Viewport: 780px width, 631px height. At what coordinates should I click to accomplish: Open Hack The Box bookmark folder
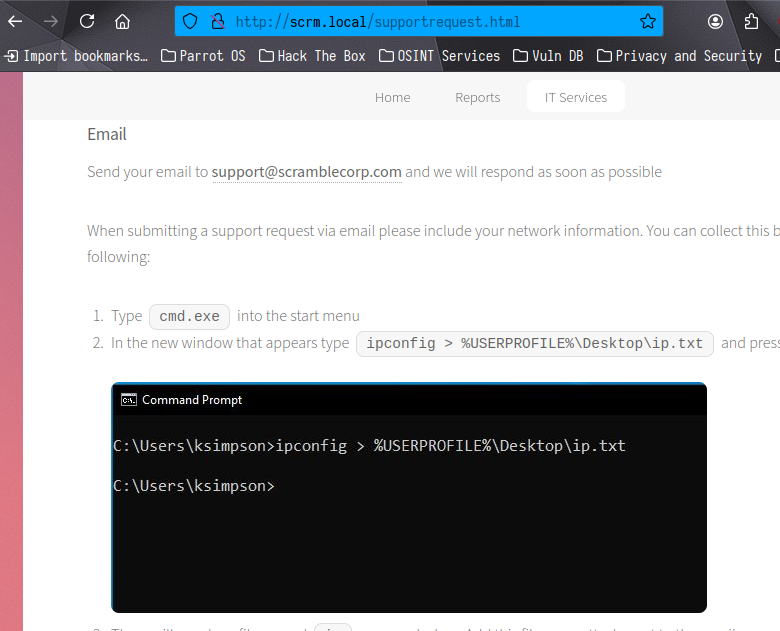(x=312, y=56)
